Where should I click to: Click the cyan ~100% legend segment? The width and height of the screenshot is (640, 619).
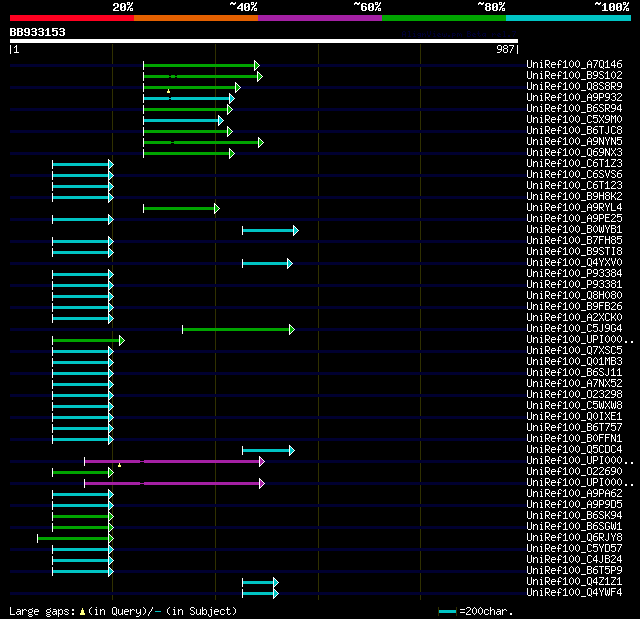click(568, 18)
